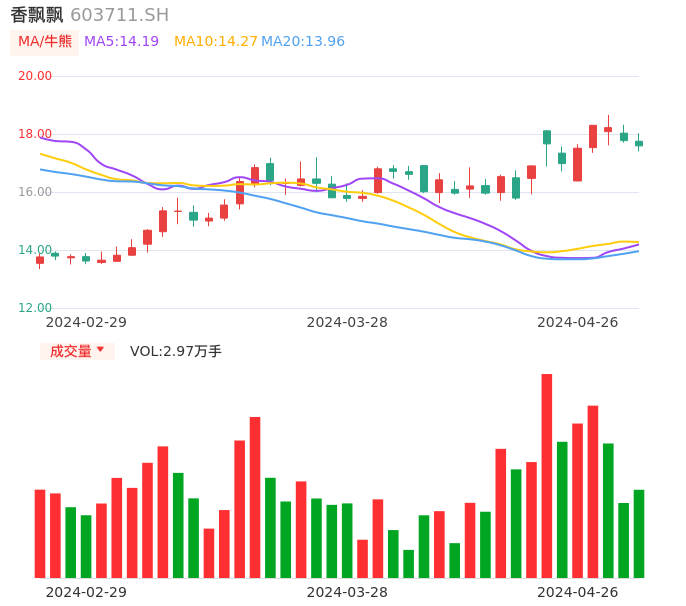This screenshot has height=606, width=686.
Task: Click the rightmost green volume bar
Action: (x=639, y=533)
